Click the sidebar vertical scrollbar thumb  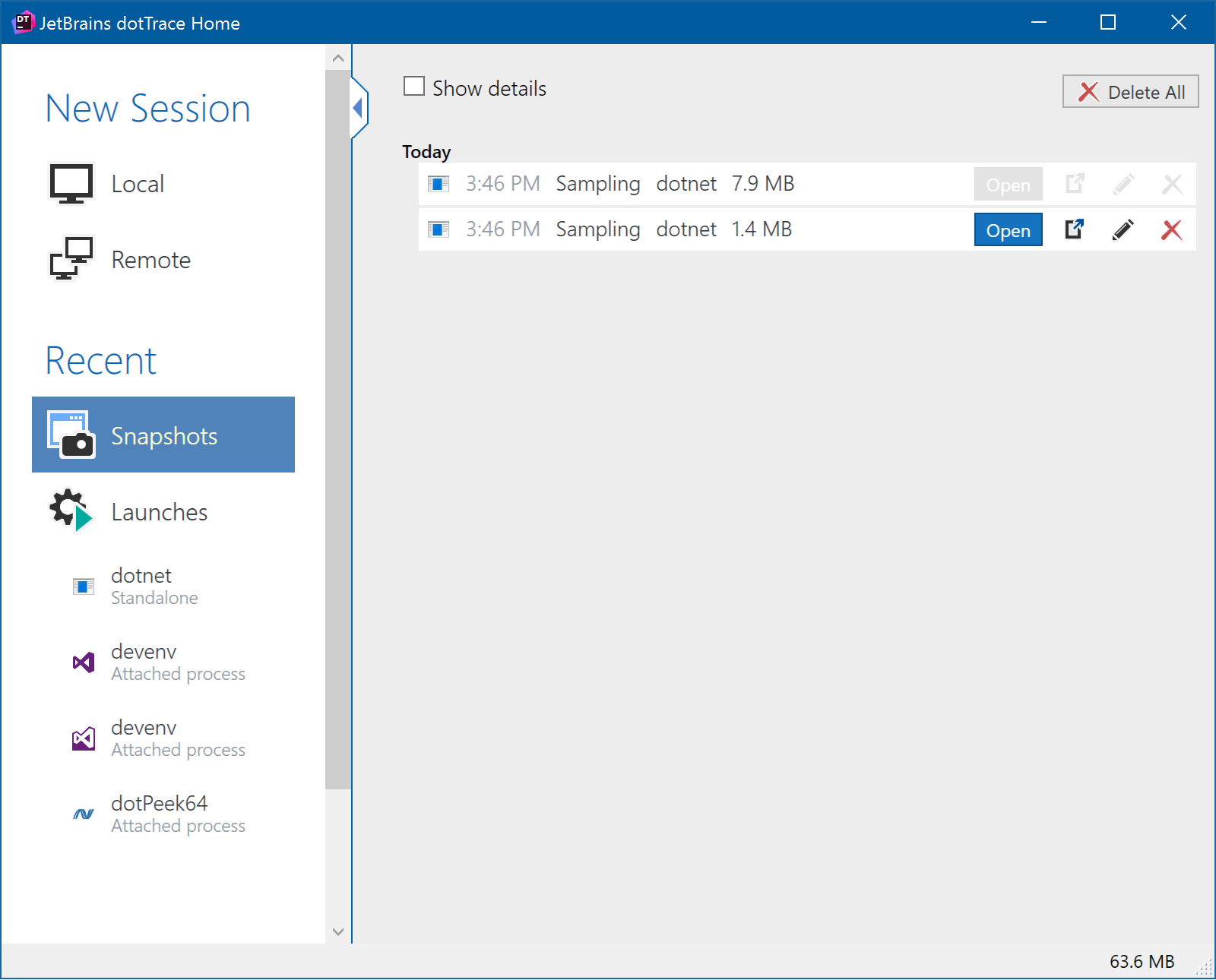click(338, 430)
